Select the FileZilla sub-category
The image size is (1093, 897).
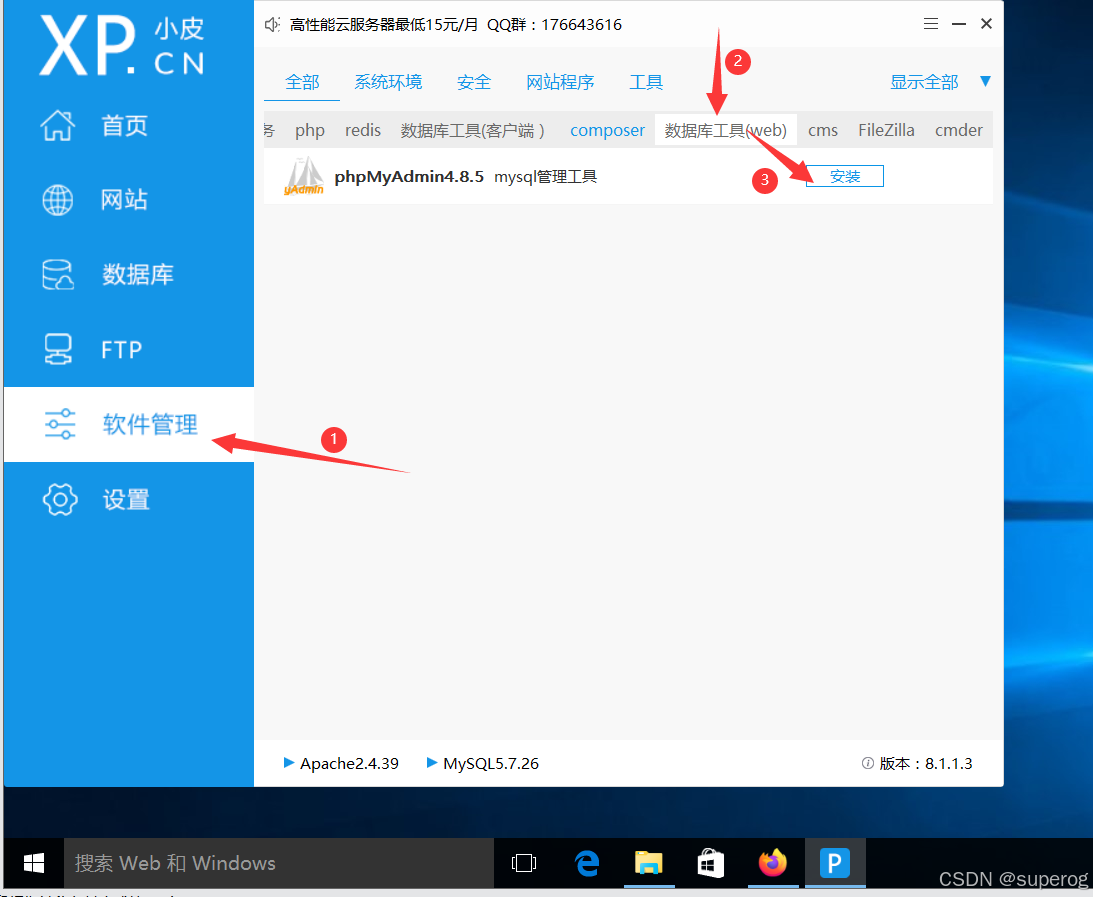coord(886,130)
